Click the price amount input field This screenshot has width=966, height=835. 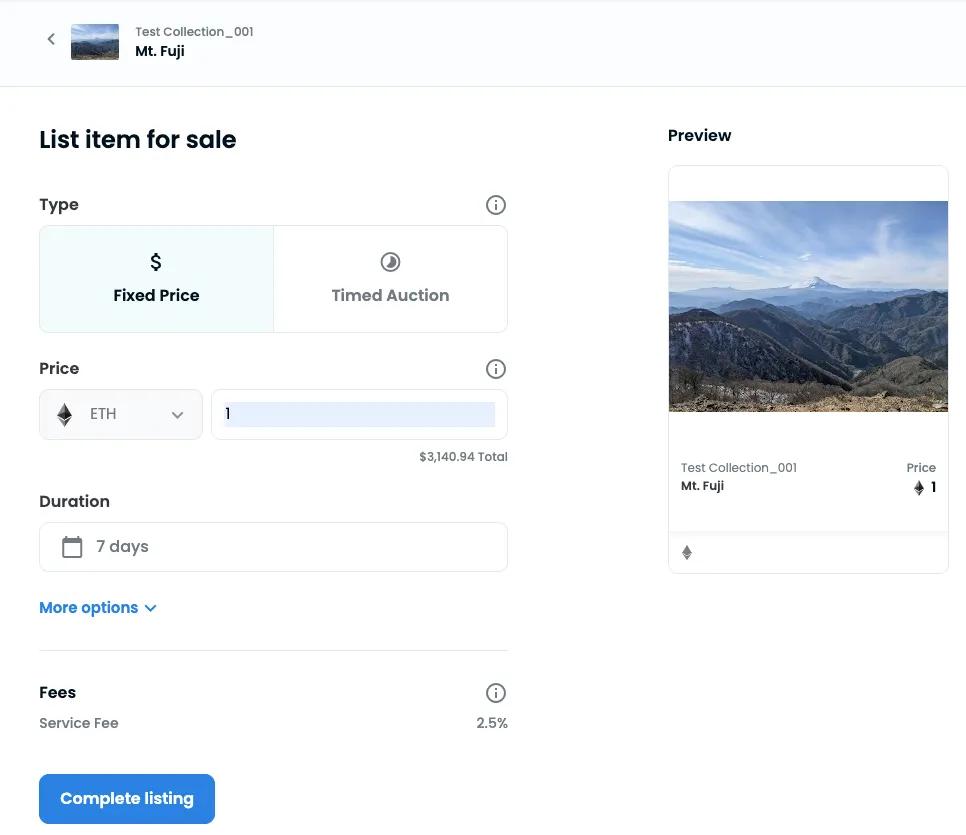point(359,415)
